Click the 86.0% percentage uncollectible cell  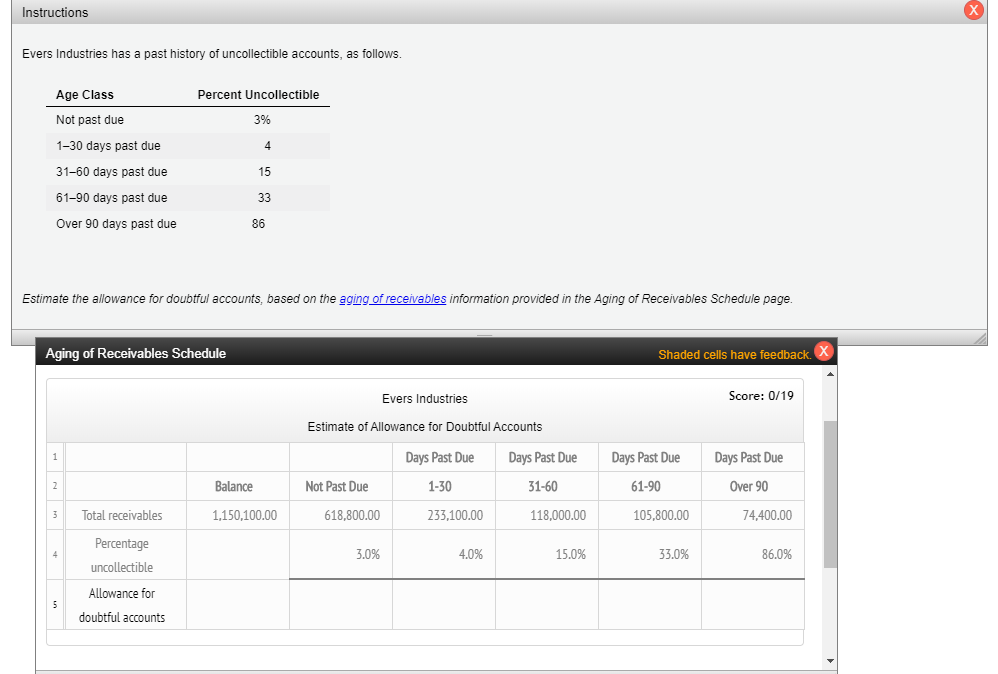click(x=752, y=553)
